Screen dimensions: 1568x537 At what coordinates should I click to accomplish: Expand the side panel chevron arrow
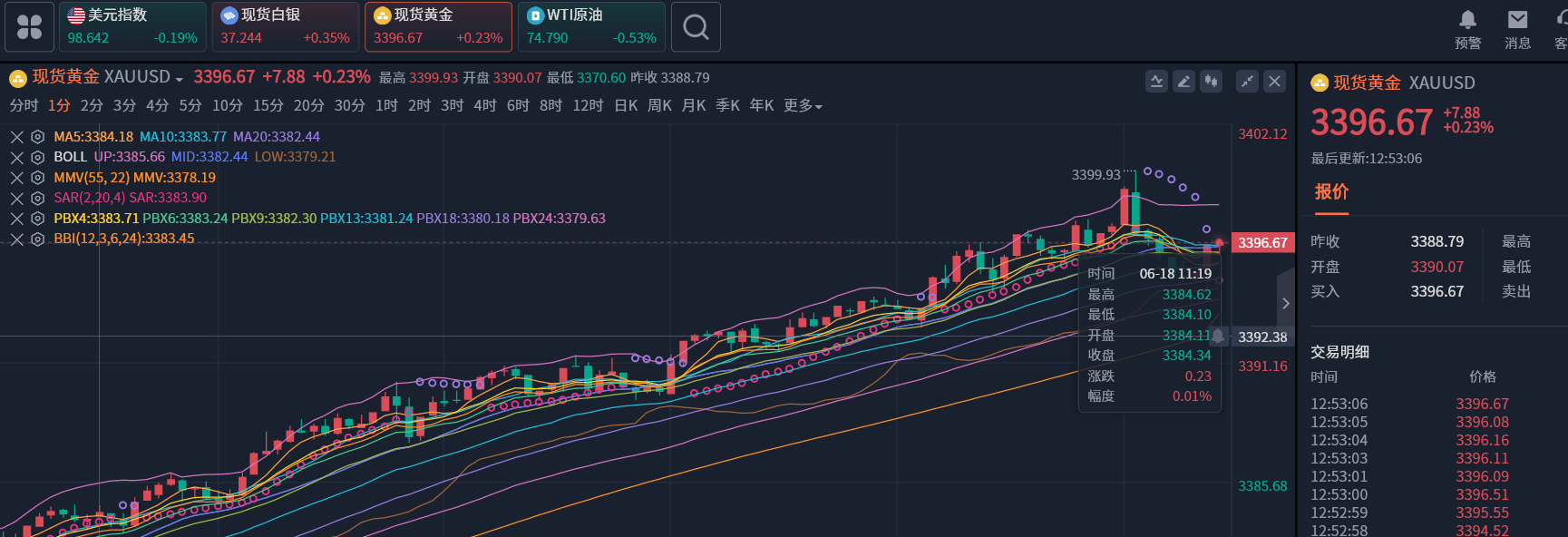coord(1285,304)
